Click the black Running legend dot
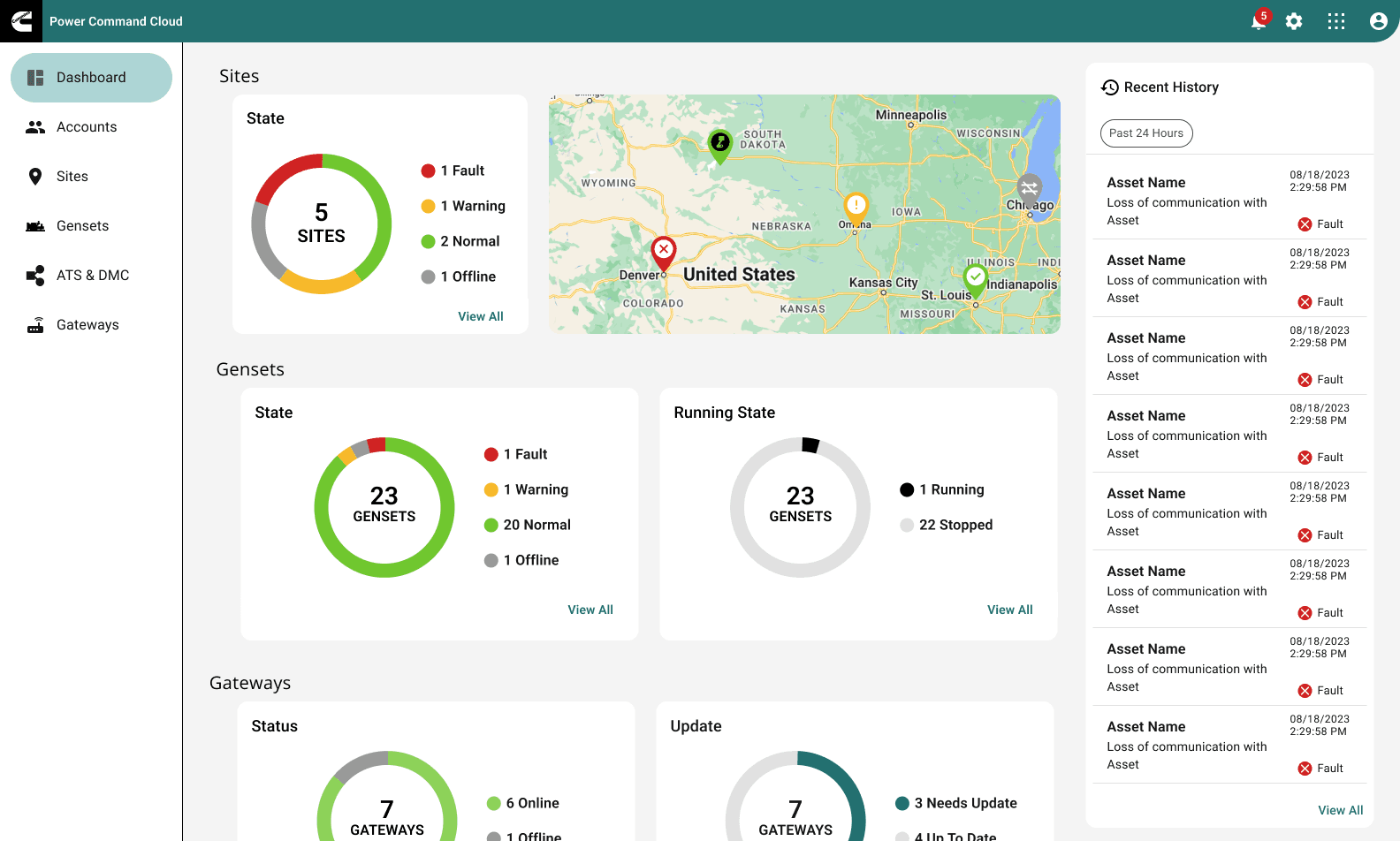This screenshot has width=1400, height=841. point(907,490)
